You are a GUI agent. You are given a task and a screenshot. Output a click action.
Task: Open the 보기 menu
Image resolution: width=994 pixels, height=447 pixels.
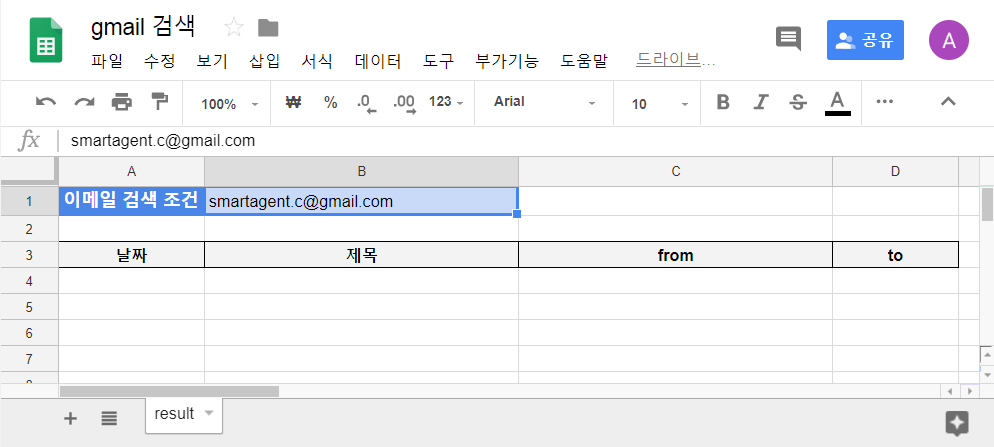coord(212,62)
